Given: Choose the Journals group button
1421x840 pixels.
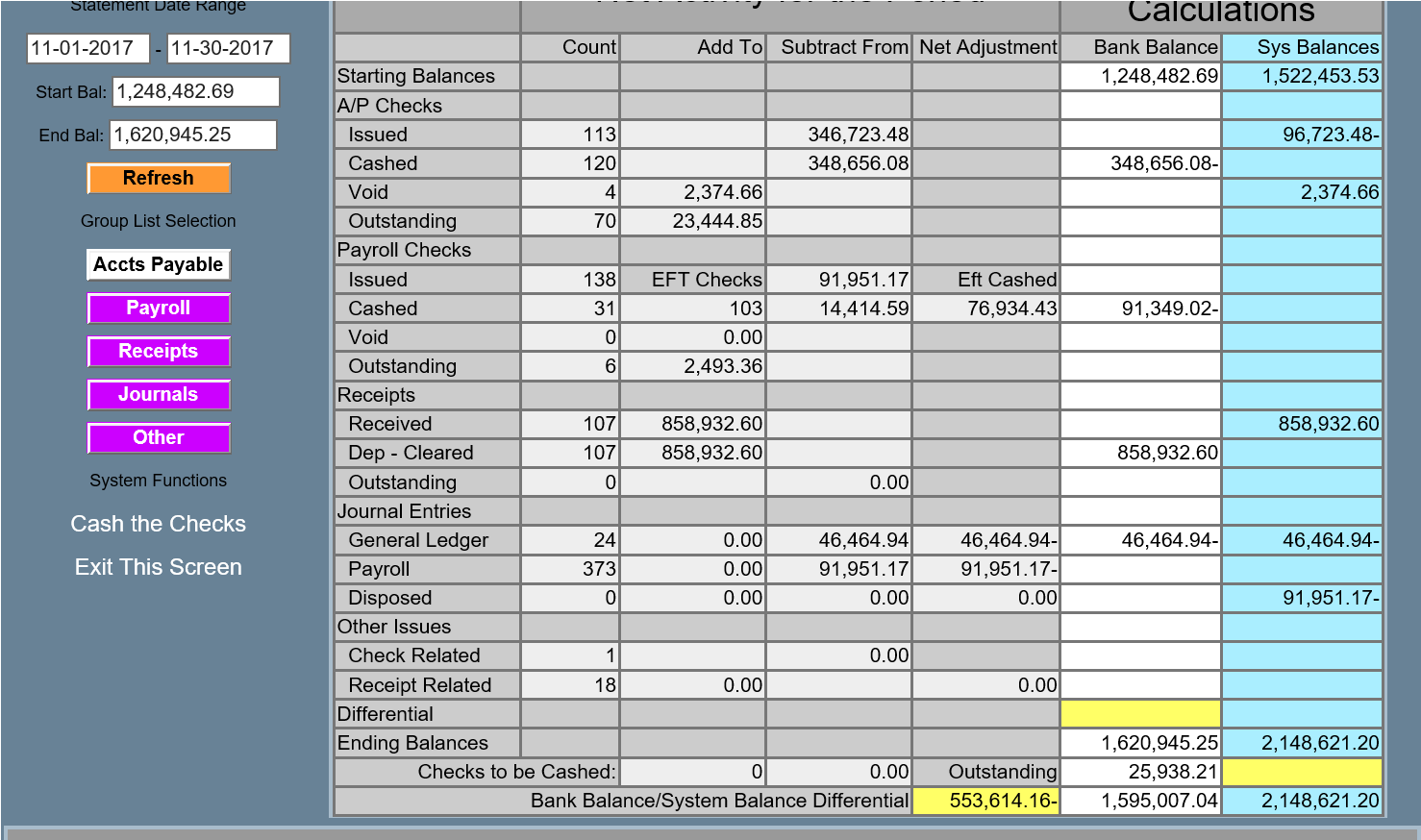Looking at the screenshot, I should click(x=159, y=395).
